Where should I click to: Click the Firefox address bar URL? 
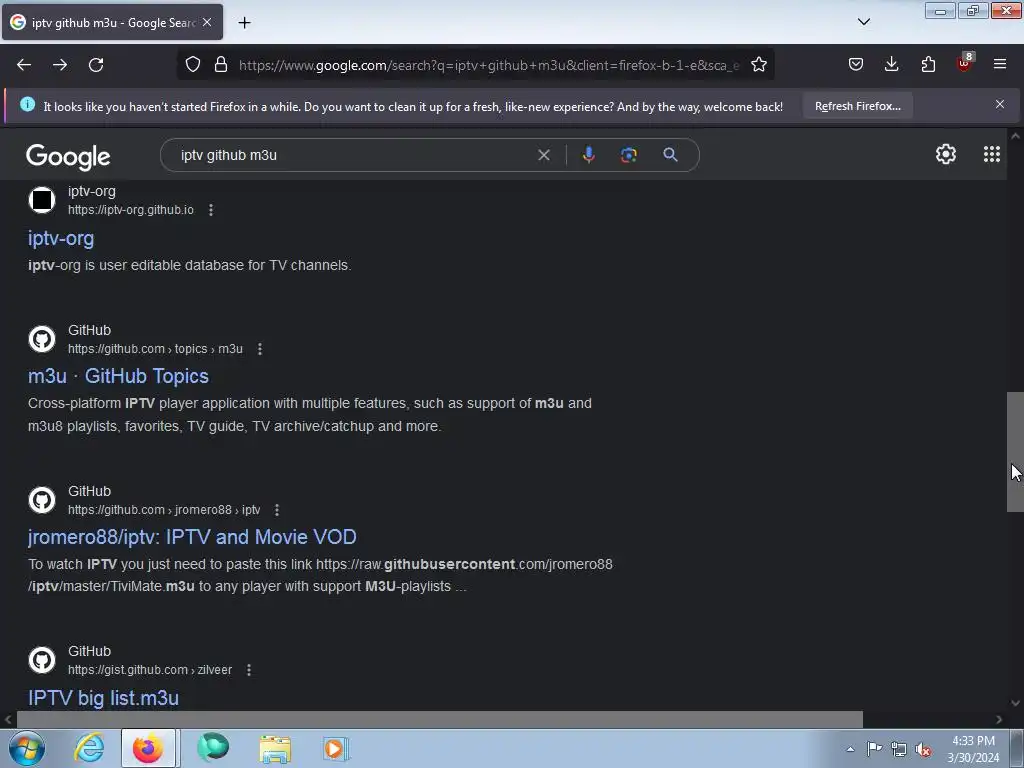point(488,65)
